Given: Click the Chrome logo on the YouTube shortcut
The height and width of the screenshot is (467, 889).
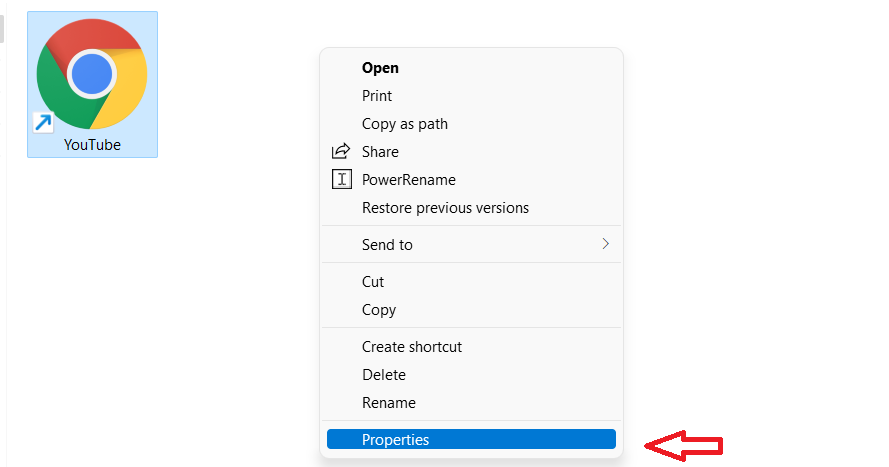Looking at the screenshot, I should pyautogui.click(x=92, y=73).
